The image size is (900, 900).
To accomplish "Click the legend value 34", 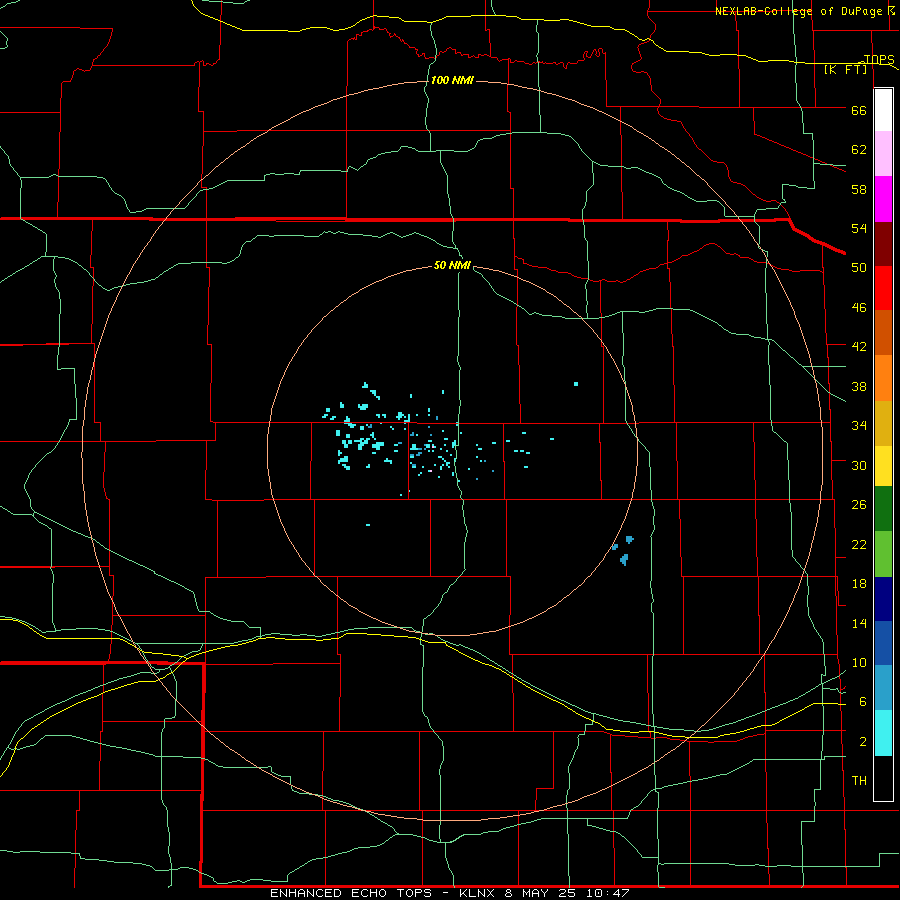I will 859,425.
